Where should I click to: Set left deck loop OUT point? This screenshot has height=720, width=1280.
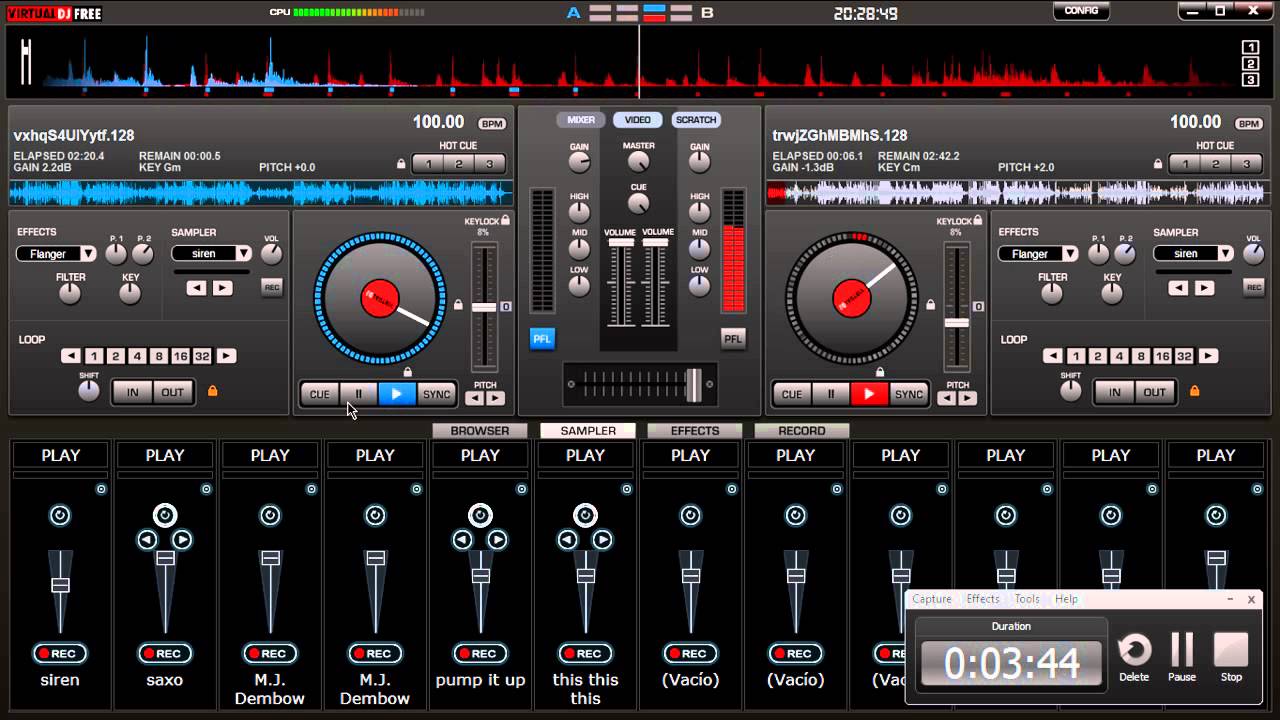pyautogui.click(x=173, y=392)
